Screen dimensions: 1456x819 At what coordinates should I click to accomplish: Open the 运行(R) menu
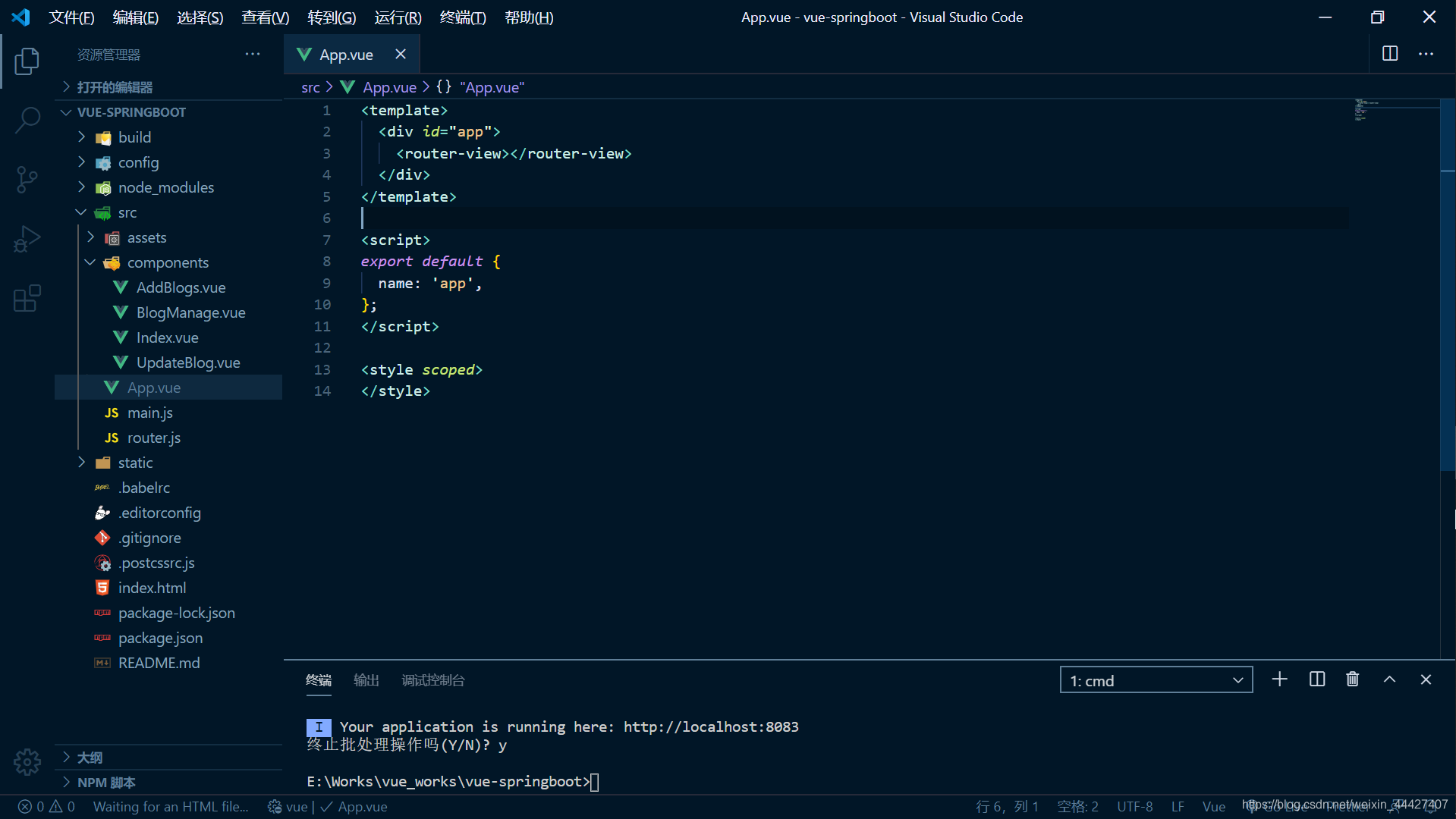398,17
